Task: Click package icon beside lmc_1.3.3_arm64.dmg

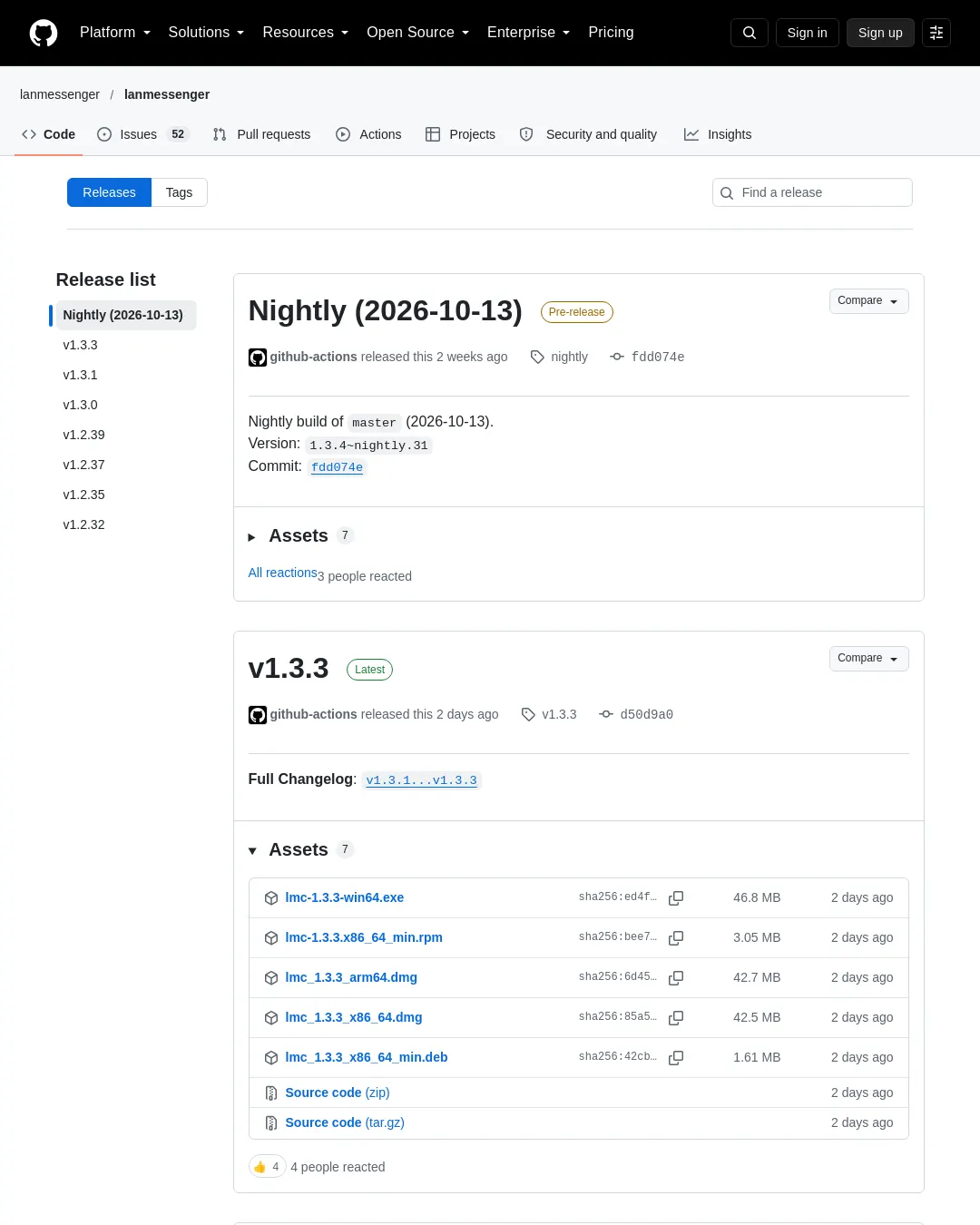Action: (271, 978)
